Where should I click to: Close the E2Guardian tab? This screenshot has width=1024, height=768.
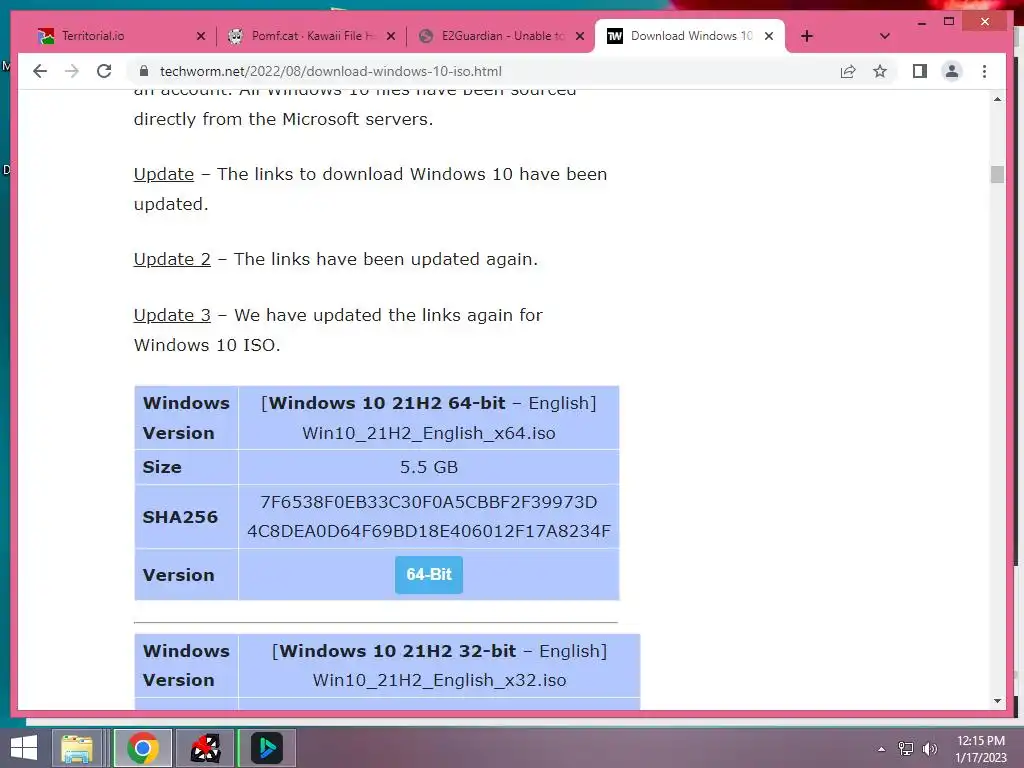(579, 36)
